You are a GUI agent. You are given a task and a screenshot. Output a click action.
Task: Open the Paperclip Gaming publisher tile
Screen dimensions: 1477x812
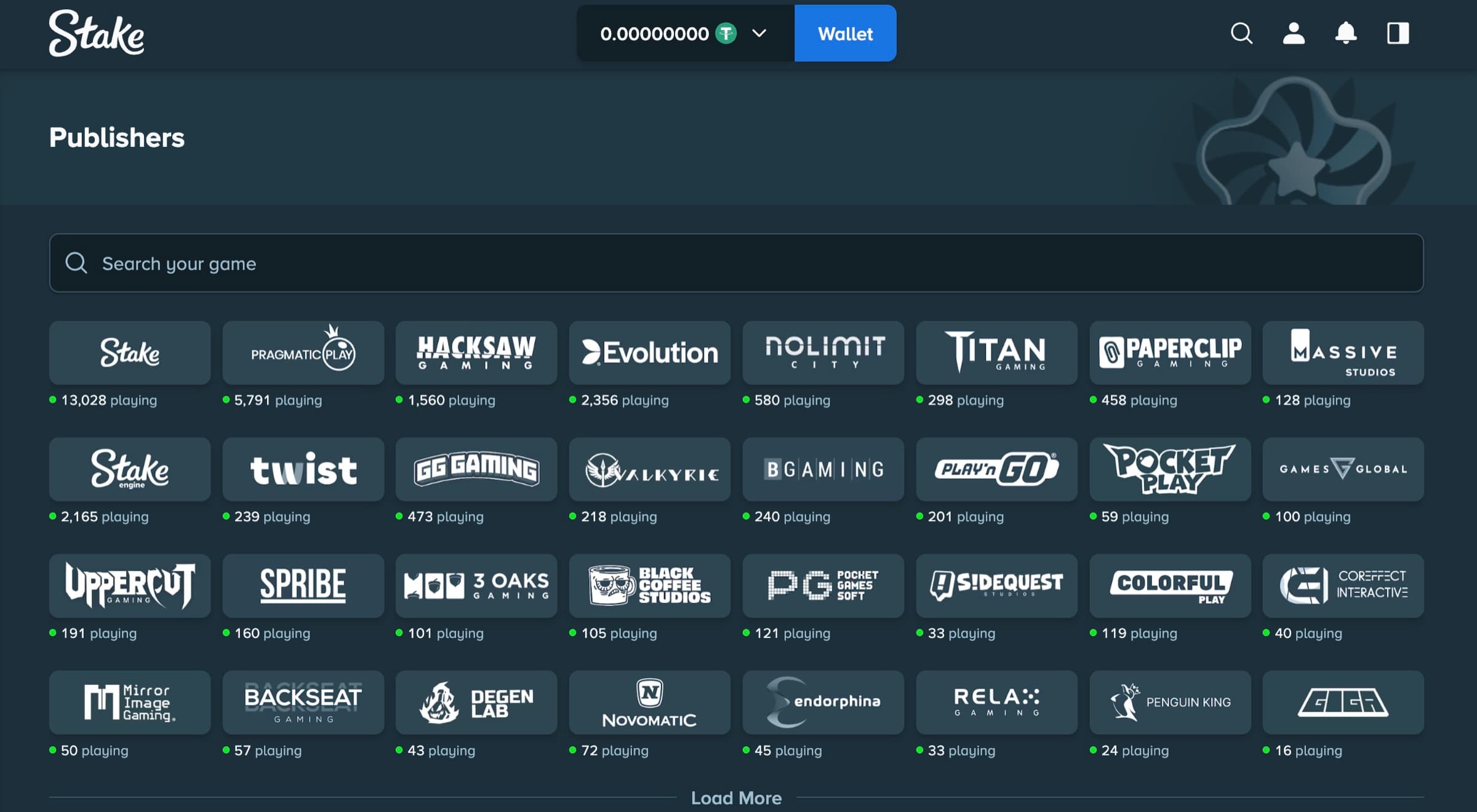point(1170,352)
